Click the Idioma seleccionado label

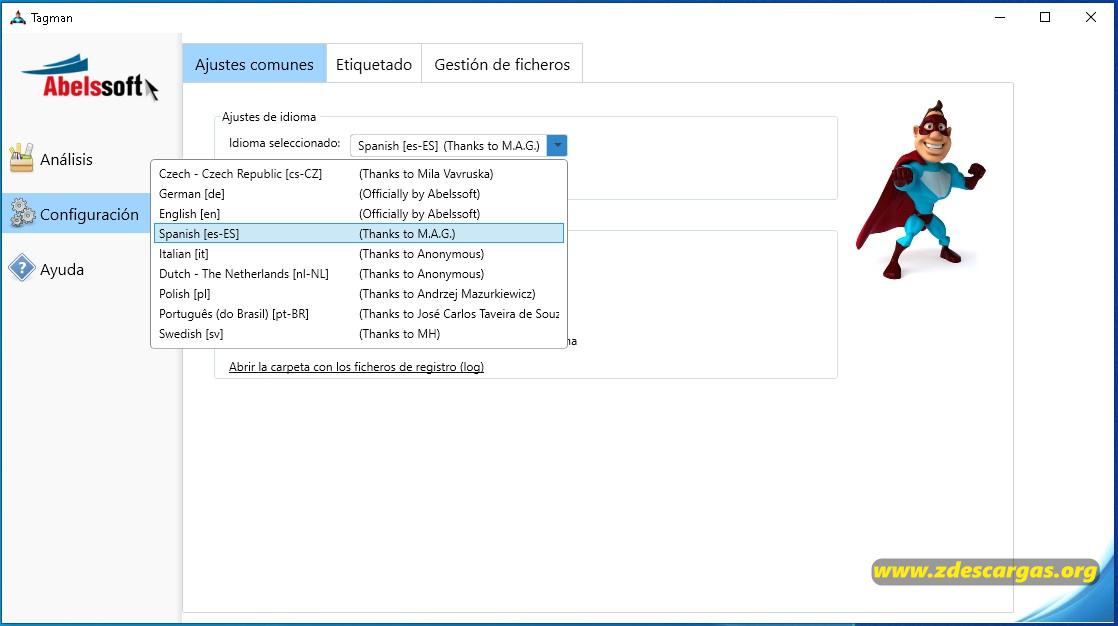click(284, 143)
